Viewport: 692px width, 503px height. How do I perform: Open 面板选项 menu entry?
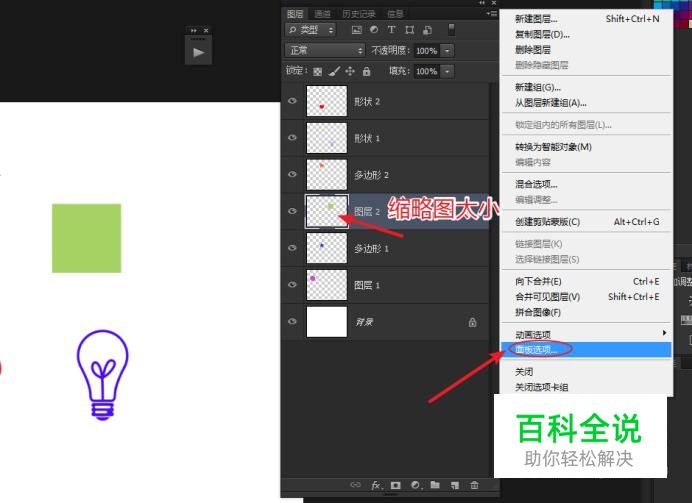[x=586, y=349]
